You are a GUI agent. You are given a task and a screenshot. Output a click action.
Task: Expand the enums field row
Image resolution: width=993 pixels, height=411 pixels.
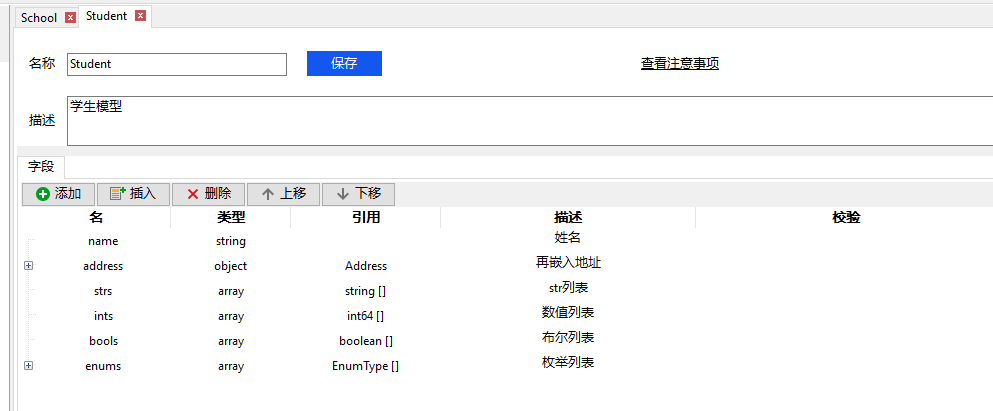tap(28, 365)
